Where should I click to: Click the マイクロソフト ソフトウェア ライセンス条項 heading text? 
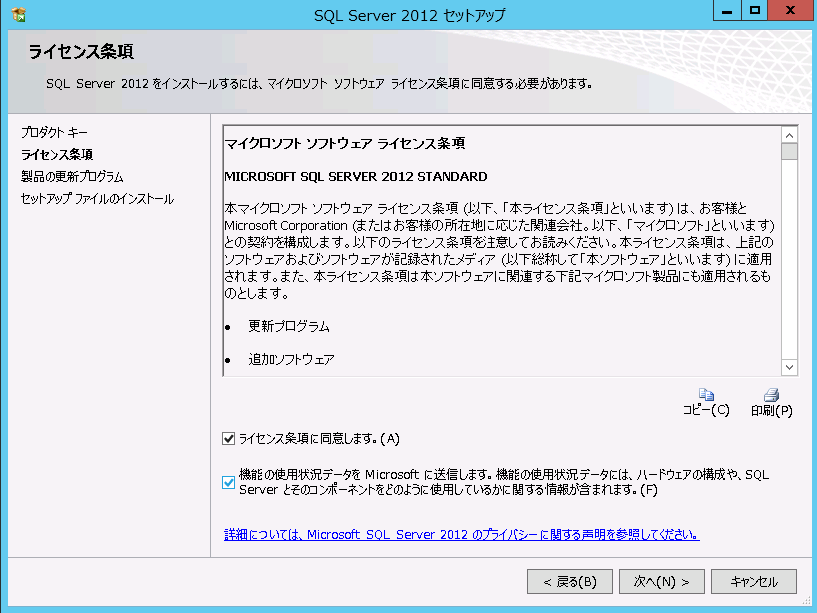[x=344, y=143]
